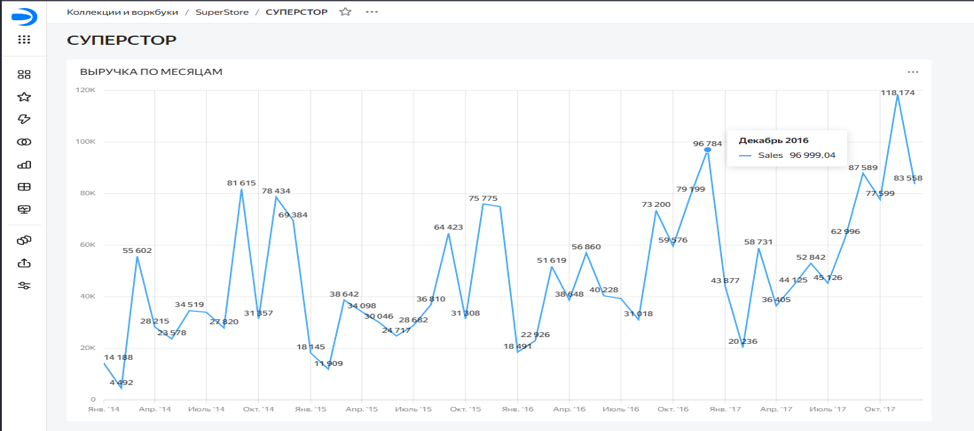Click the СУПЕРСТОР breadcrumb item
This screenshot has width=974, height=431.
point(296,12)
